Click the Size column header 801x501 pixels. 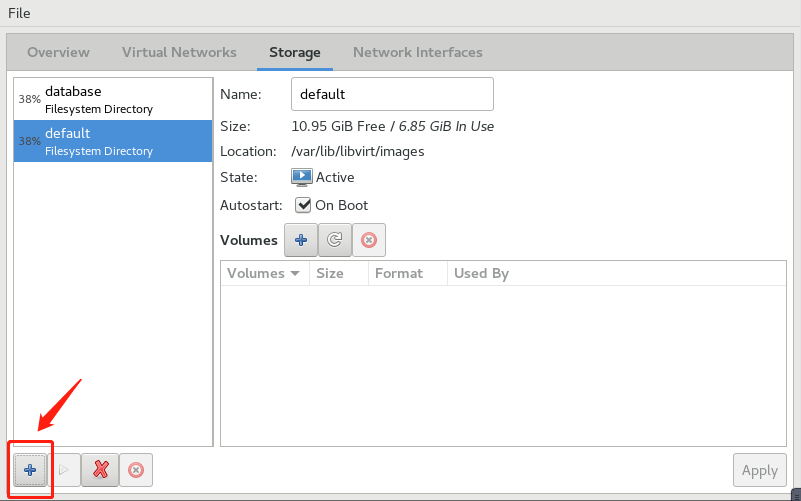tap(330, 273)
